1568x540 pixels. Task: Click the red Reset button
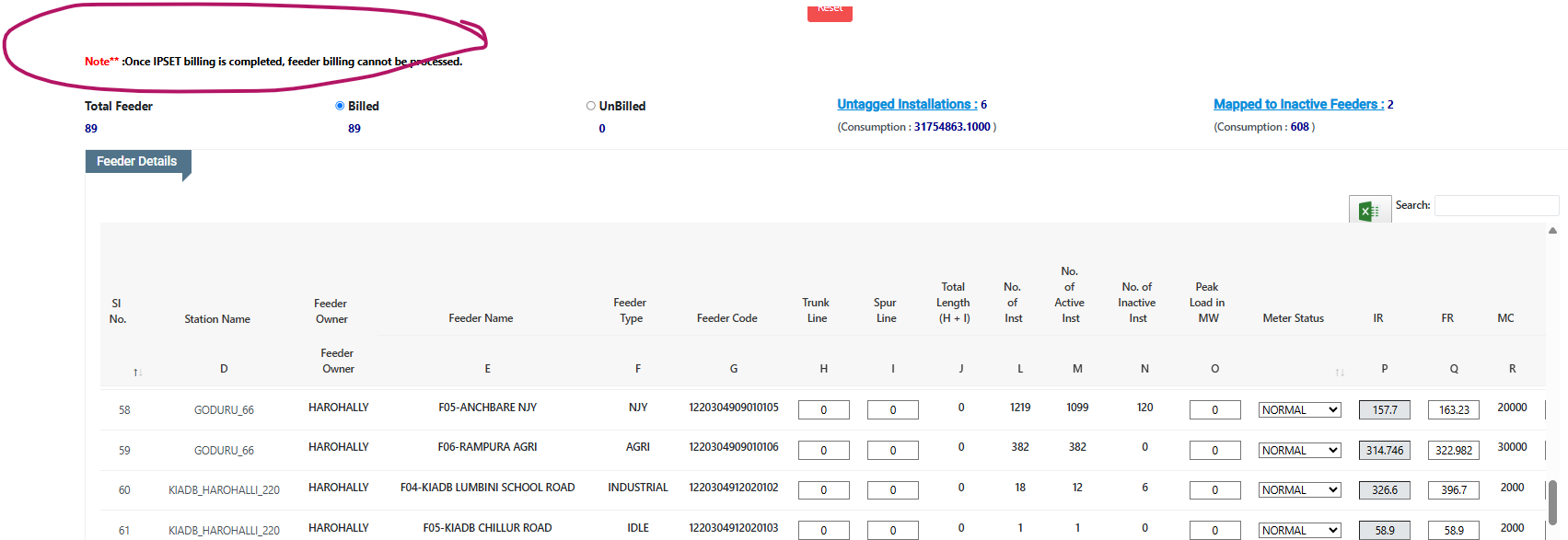pos(830,11)
